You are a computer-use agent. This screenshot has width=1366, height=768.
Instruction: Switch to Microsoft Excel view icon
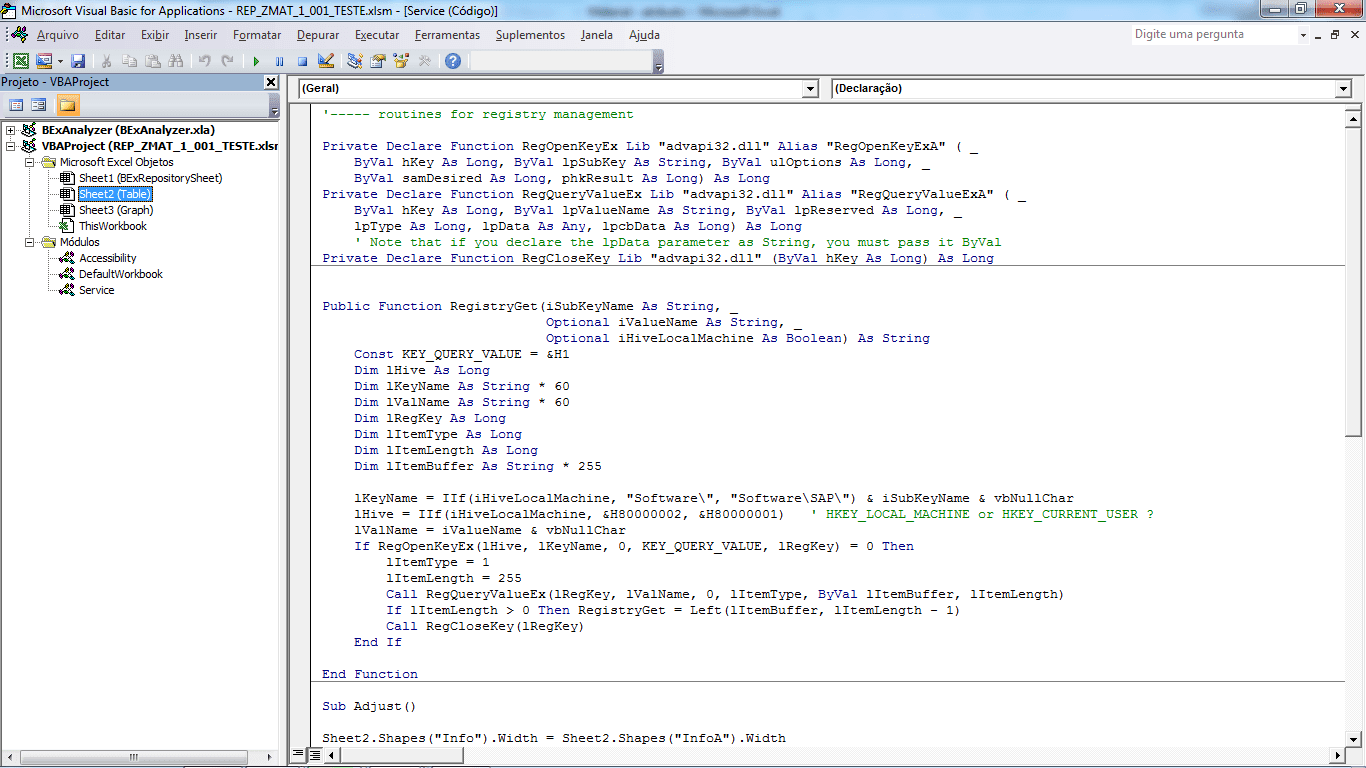coord(20,61)
